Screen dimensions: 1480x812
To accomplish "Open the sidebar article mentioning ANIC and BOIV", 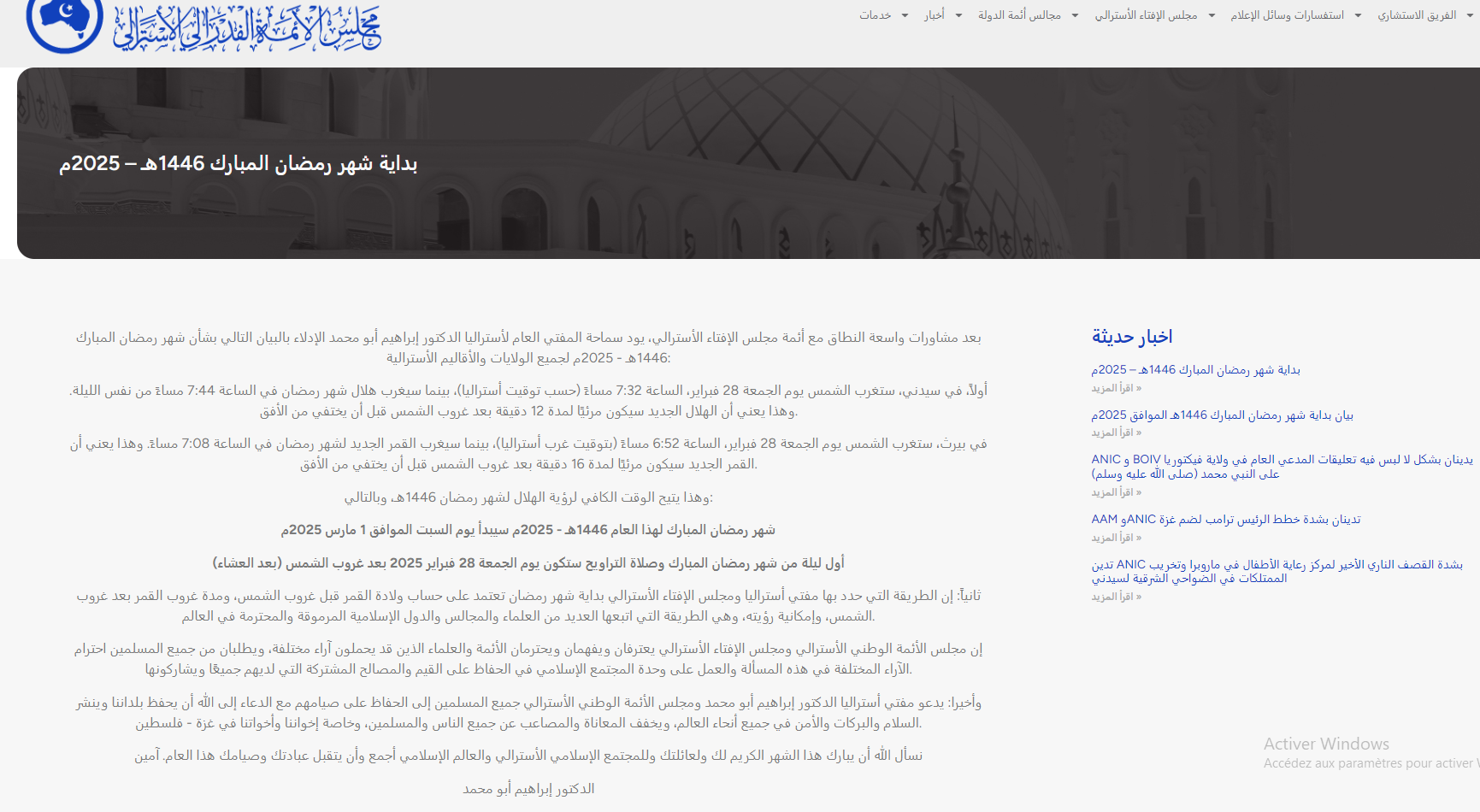I will pos(1282,467).
